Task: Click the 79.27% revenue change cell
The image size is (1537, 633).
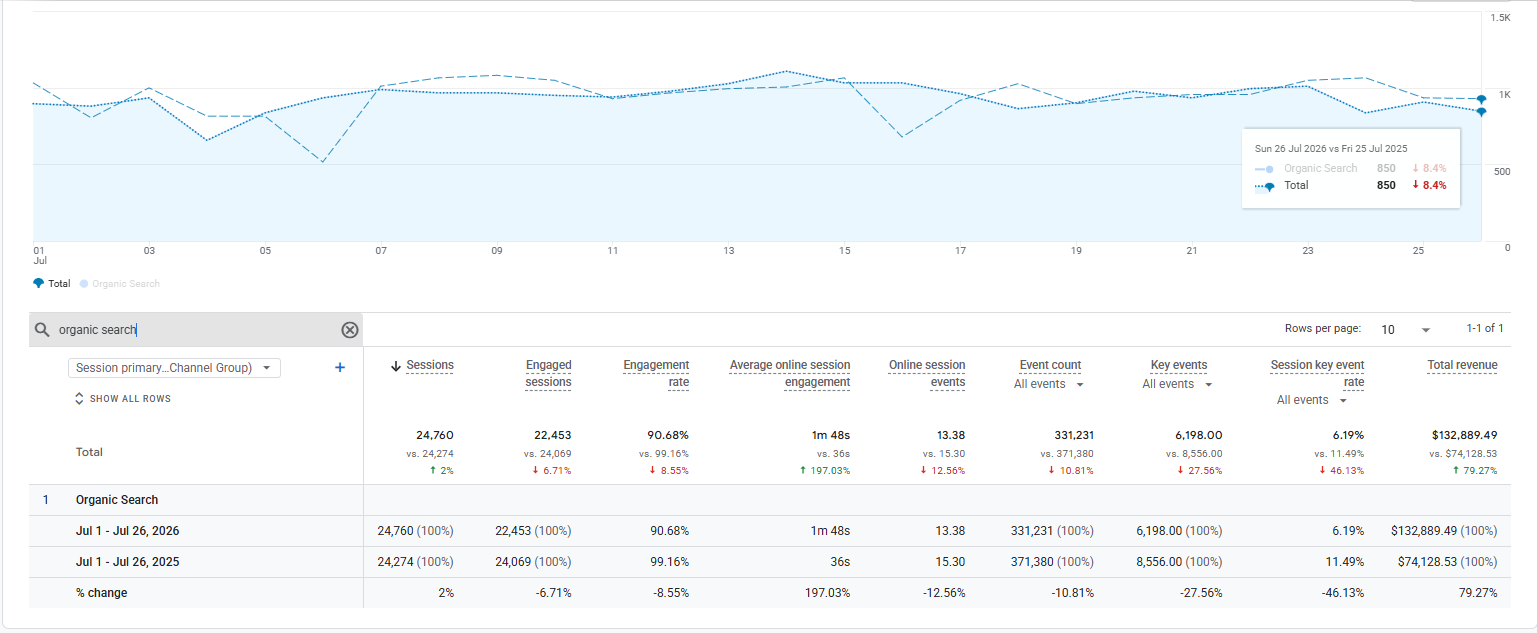Action: pos(1478,593)
